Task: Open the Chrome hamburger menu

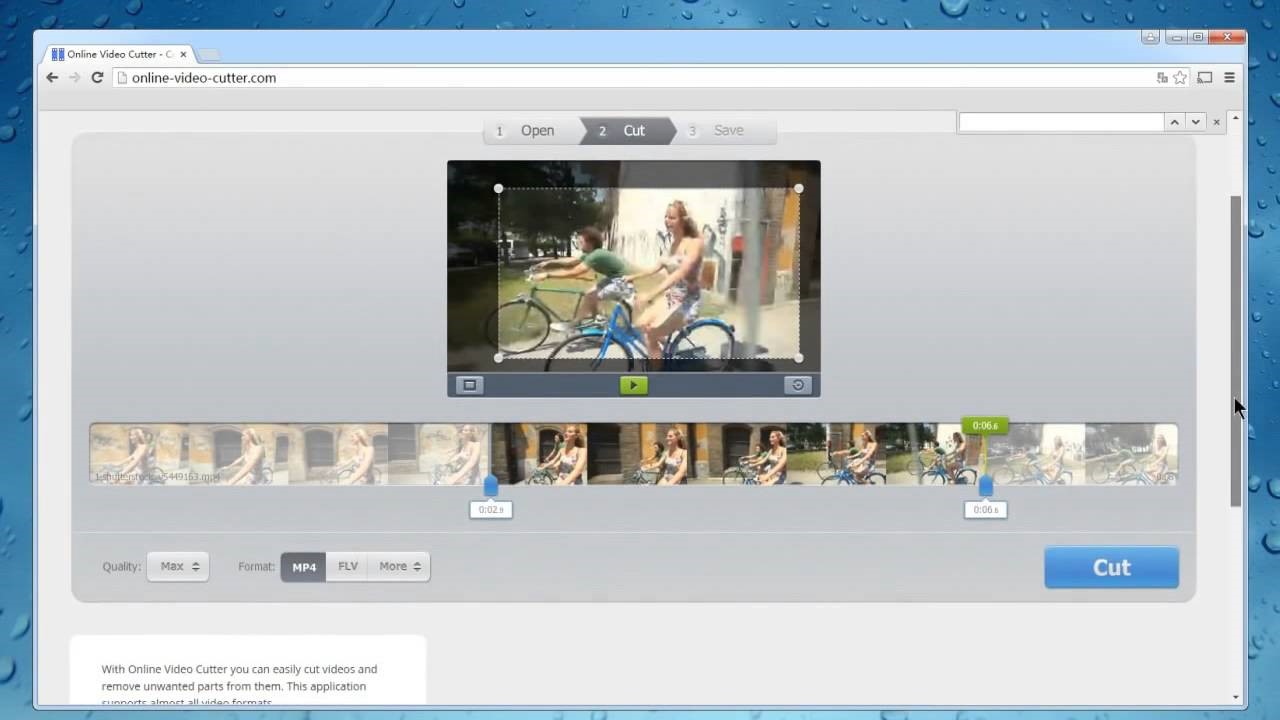Action: [x=1229, y=77]
